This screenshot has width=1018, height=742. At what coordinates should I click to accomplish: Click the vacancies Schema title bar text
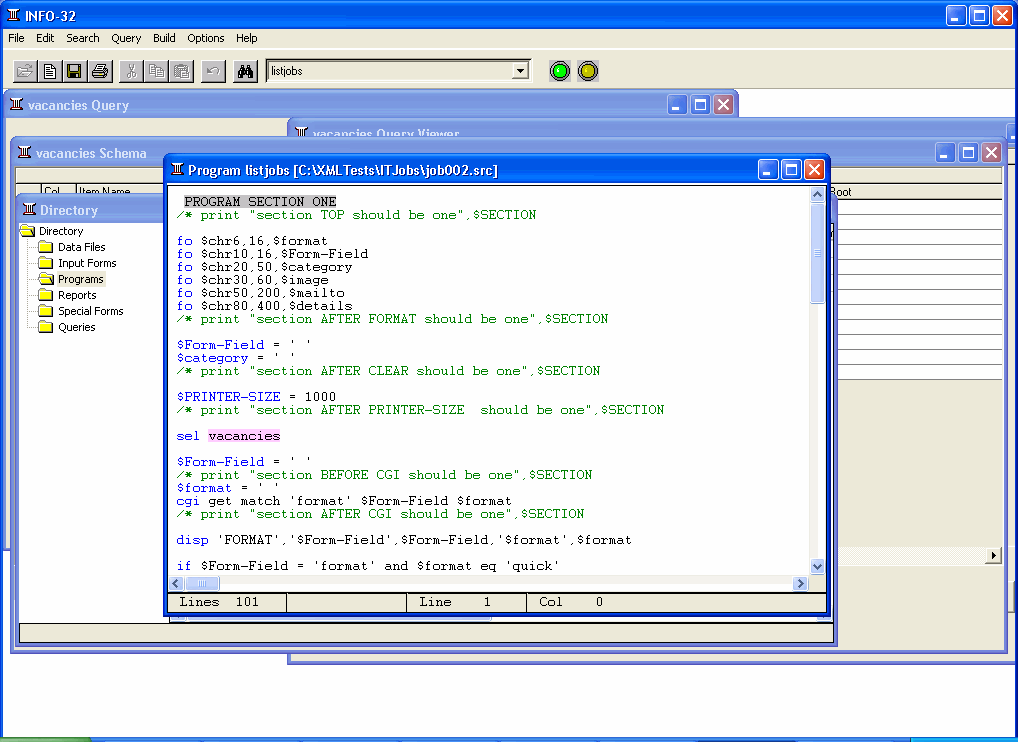(x=91, y=153)
